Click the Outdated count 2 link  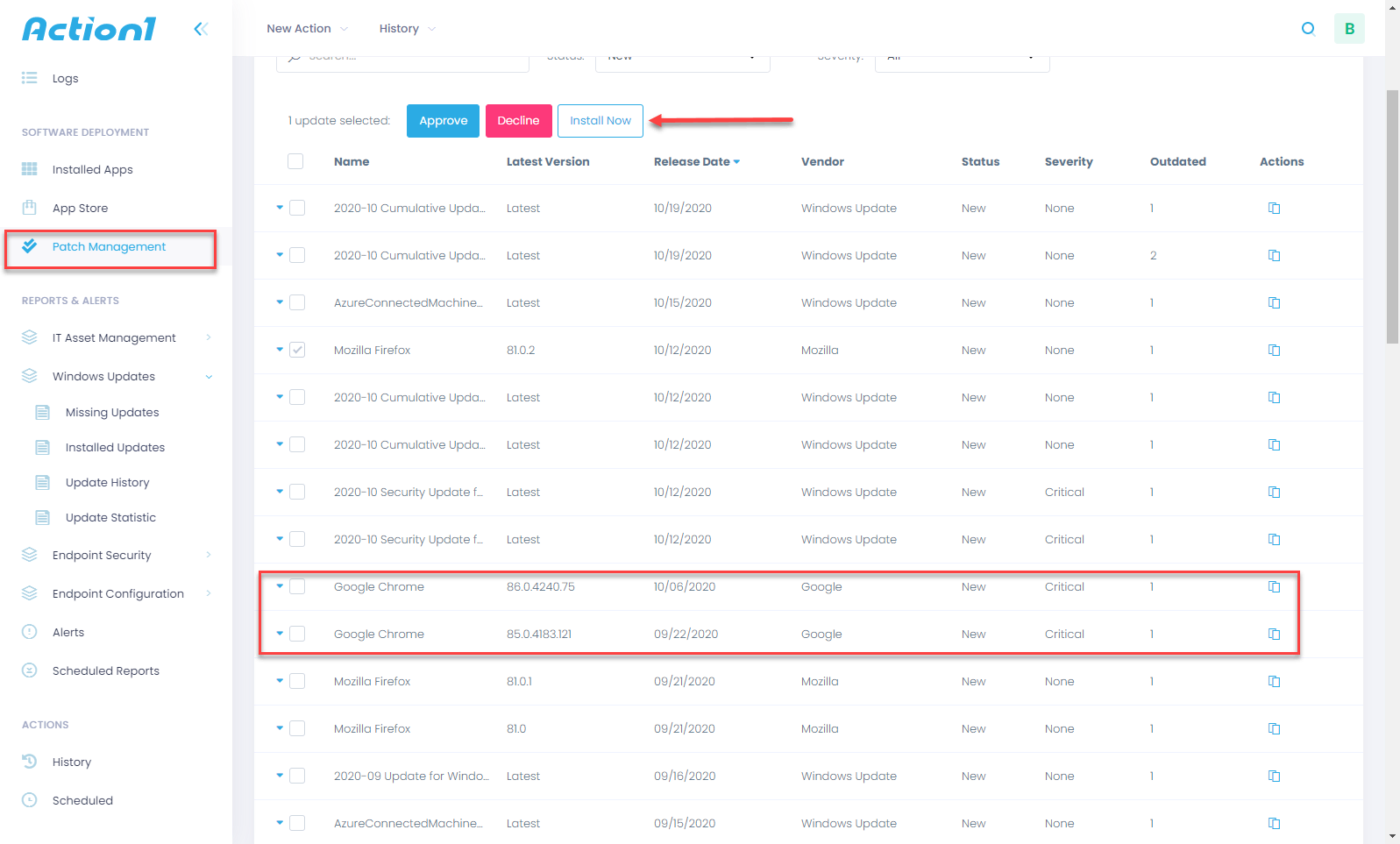click(x=1153, y=255)
